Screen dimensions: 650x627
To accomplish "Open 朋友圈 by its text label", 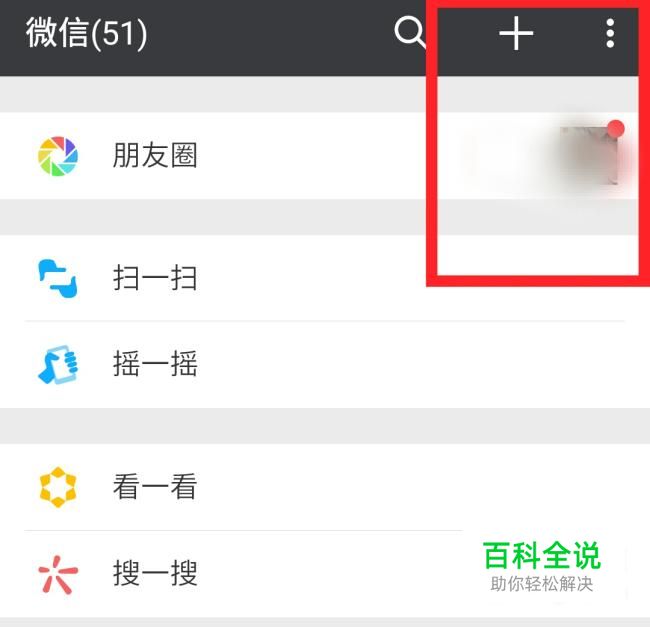I will click(x=155, y=155).
